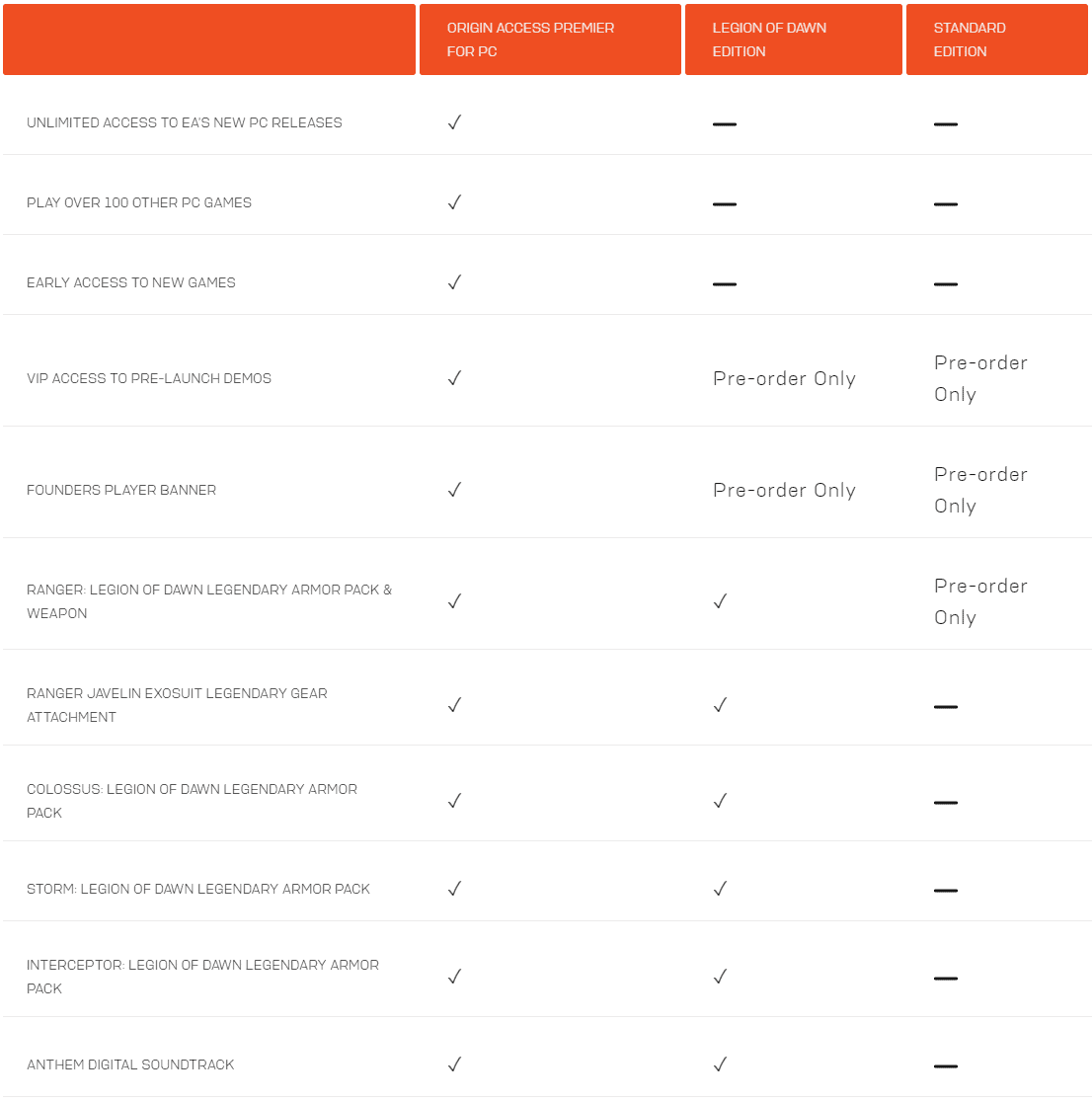Select the Legion of Dawn Edition header

click(769, 39)
